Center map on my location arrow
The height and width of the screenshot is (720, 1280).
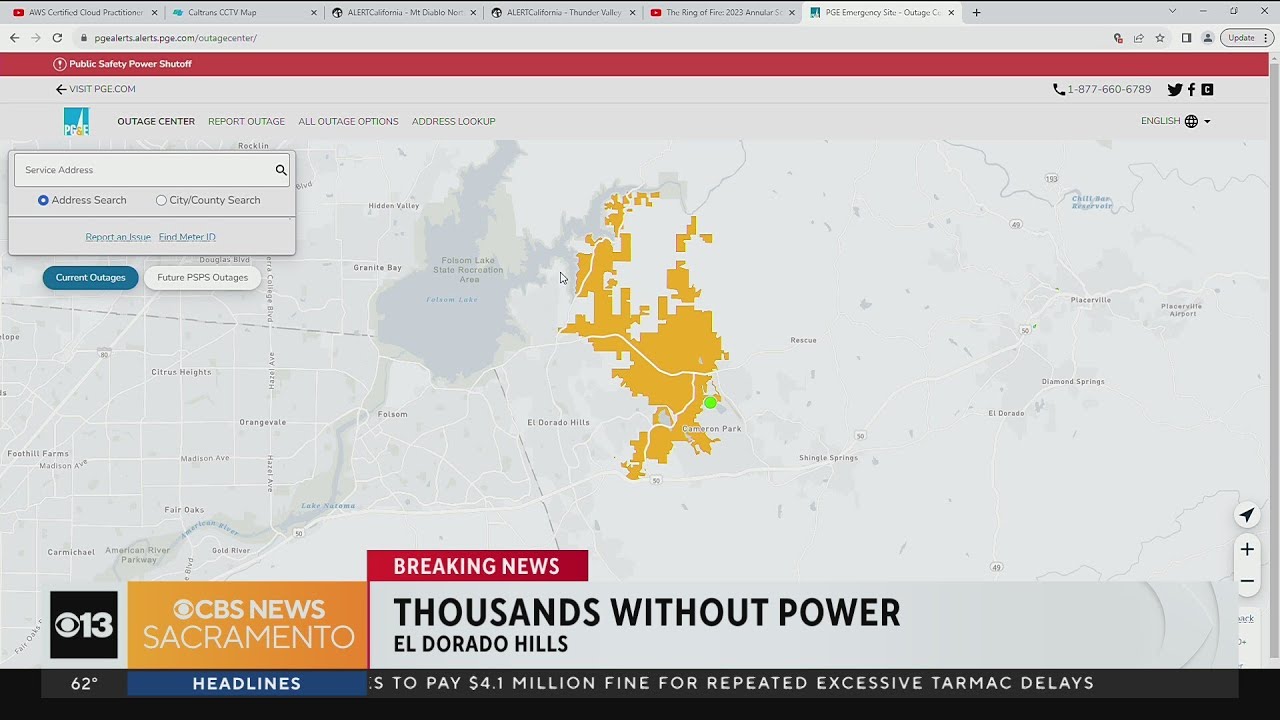pos(1247,516)
